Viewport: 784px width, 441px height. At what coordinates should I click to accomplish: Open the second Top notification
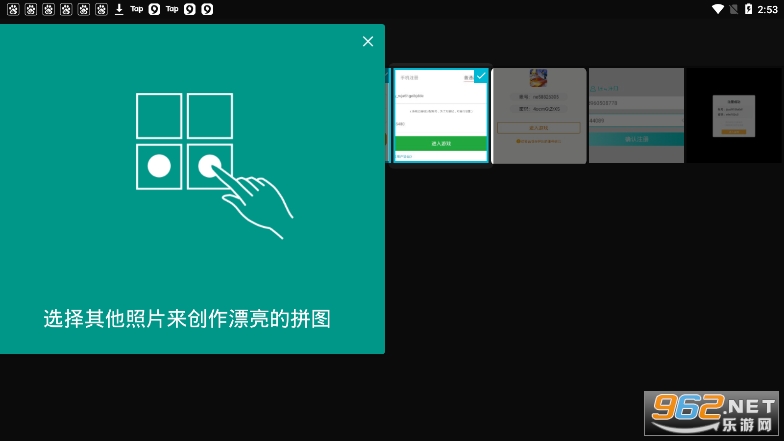click(172, 9)
